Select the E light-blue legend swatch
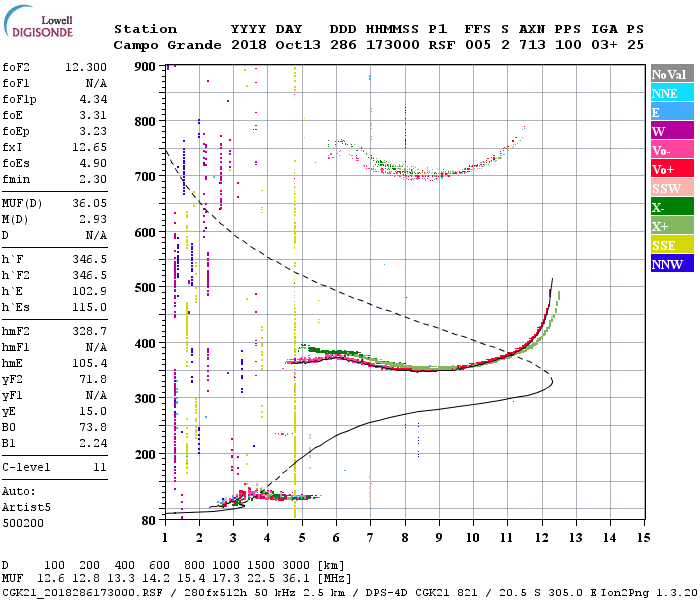The height and width of the screenshot is (600, 700). point(672,112)
